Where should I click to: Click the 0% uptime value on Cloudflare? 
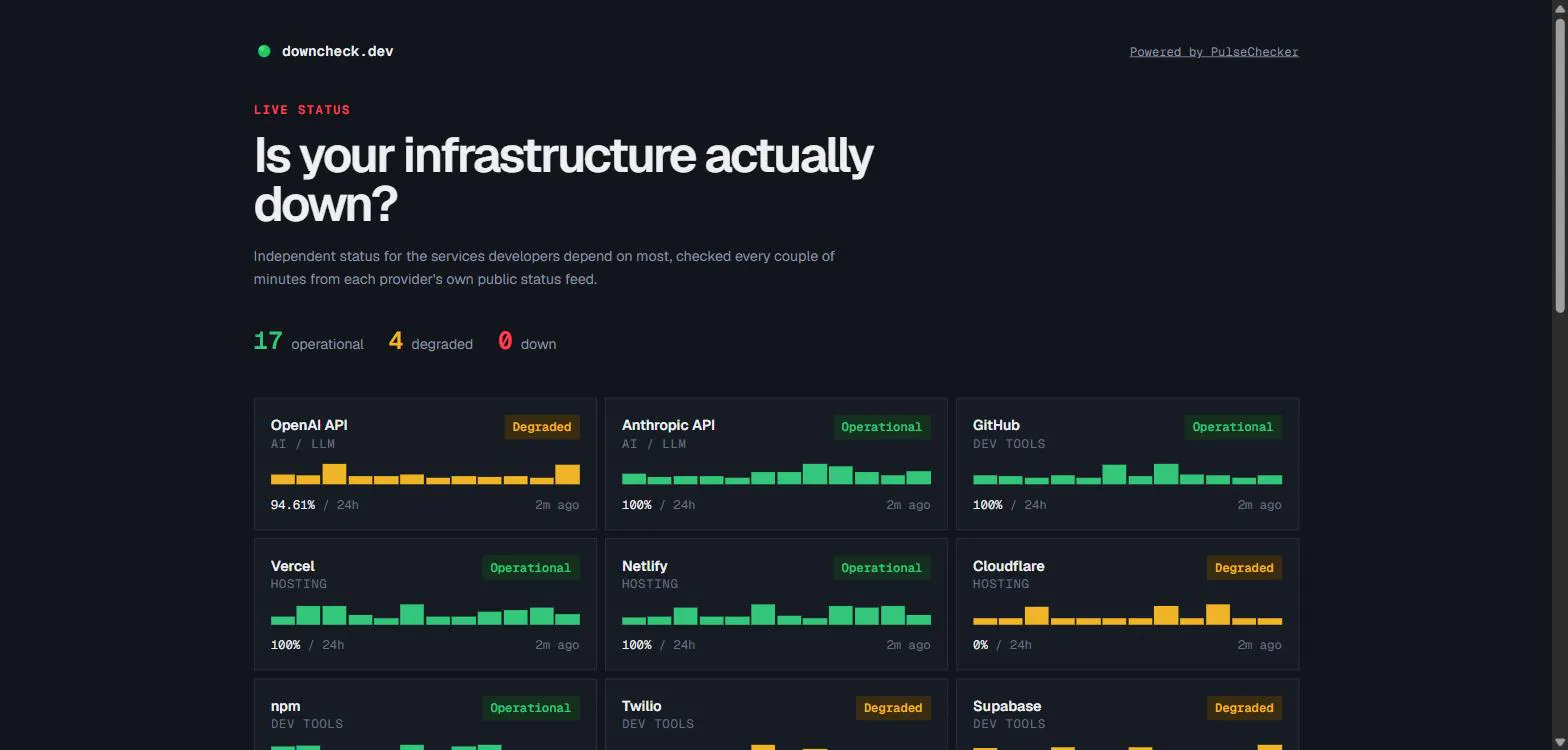[980, 645]
